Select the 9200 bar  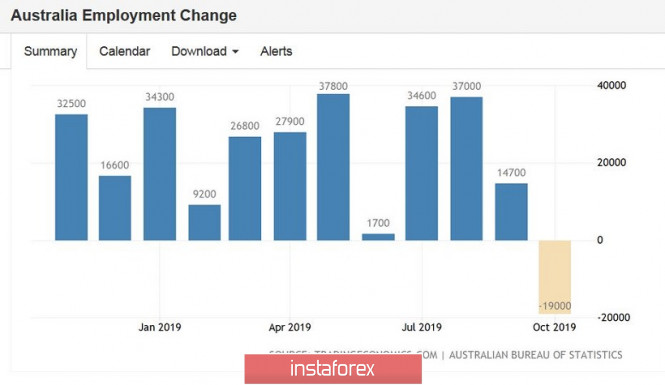(204, 223)
